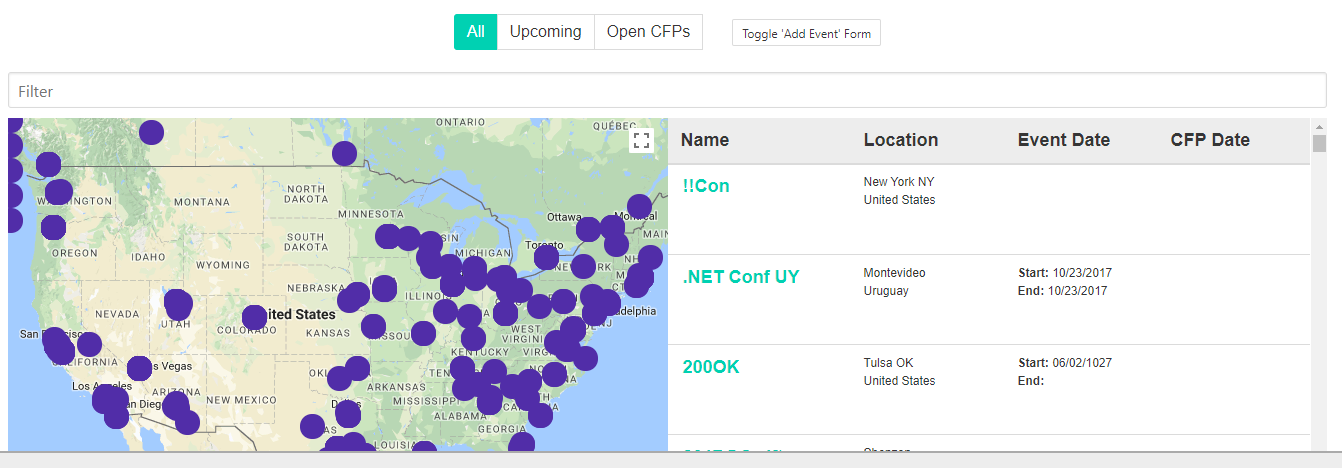This screenshot has width=1342, height=468.
Task: Select the map marker in Utah
Action: [178, 303]
